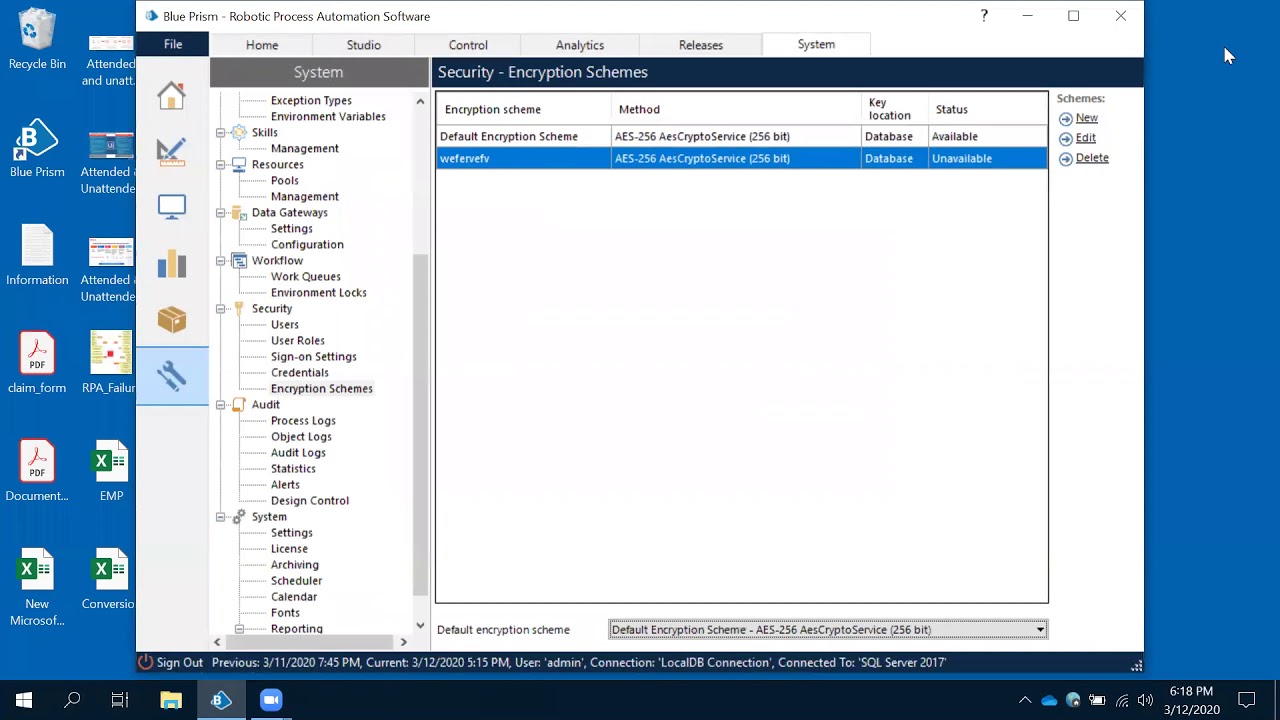Open Task View on taskbar
This screenshot has height=720, width=1280.
[120, 700]
